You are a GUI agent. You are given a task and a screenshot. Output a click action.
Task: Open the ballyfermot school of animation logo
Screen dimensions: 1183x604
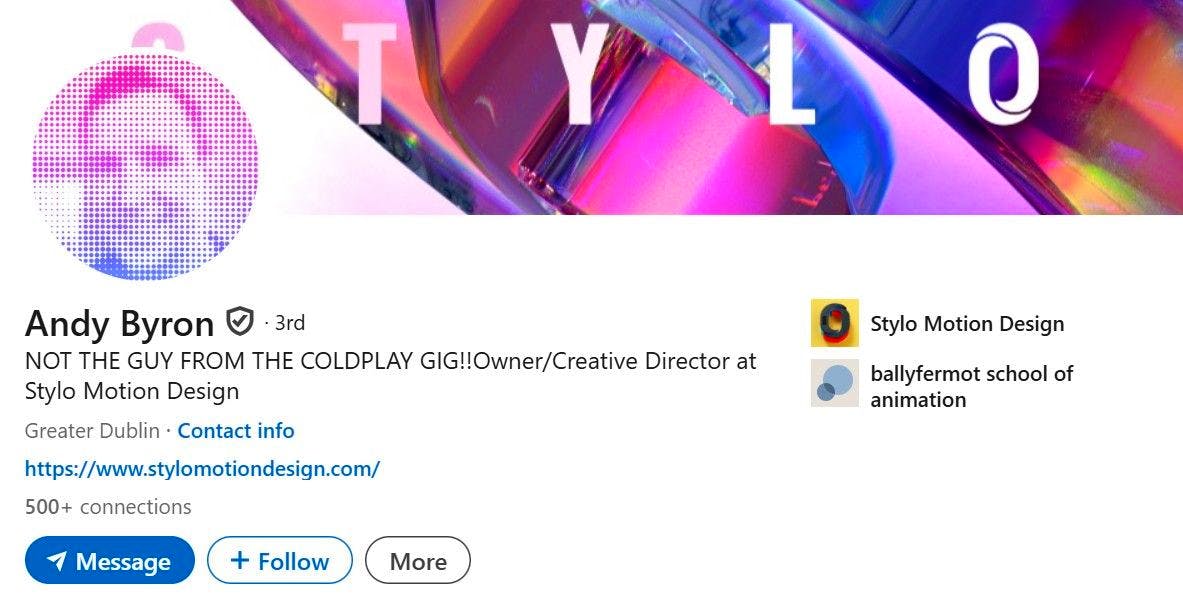click(834, 383)
